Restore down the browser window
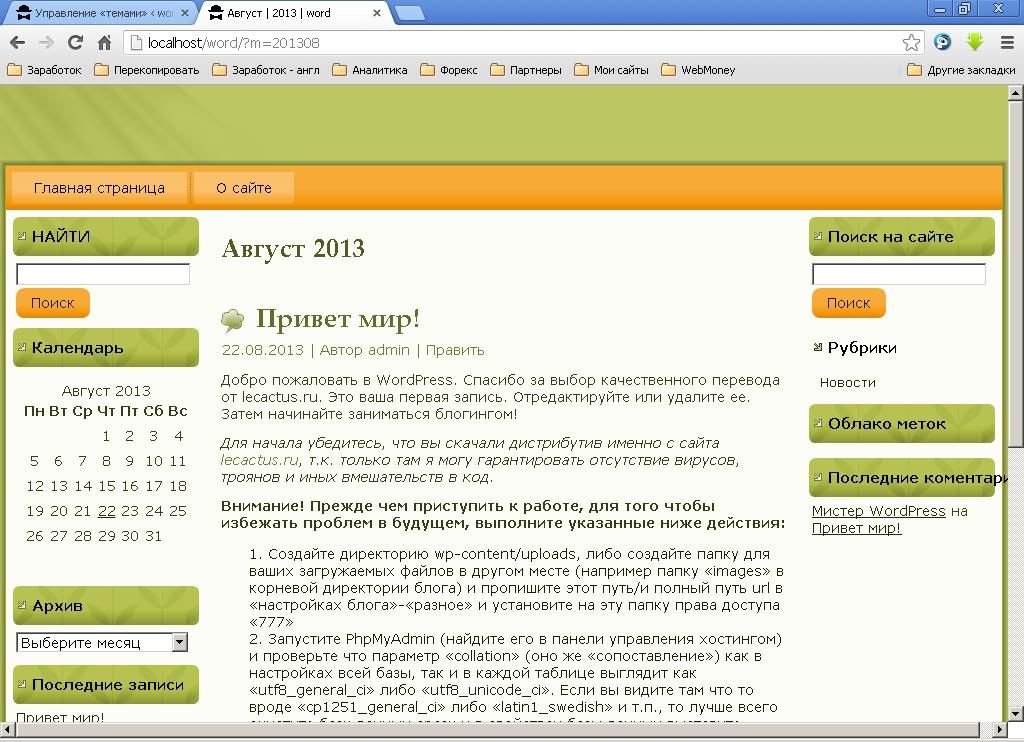Viewport: 1024px width, 742px height. pos(964,9)
